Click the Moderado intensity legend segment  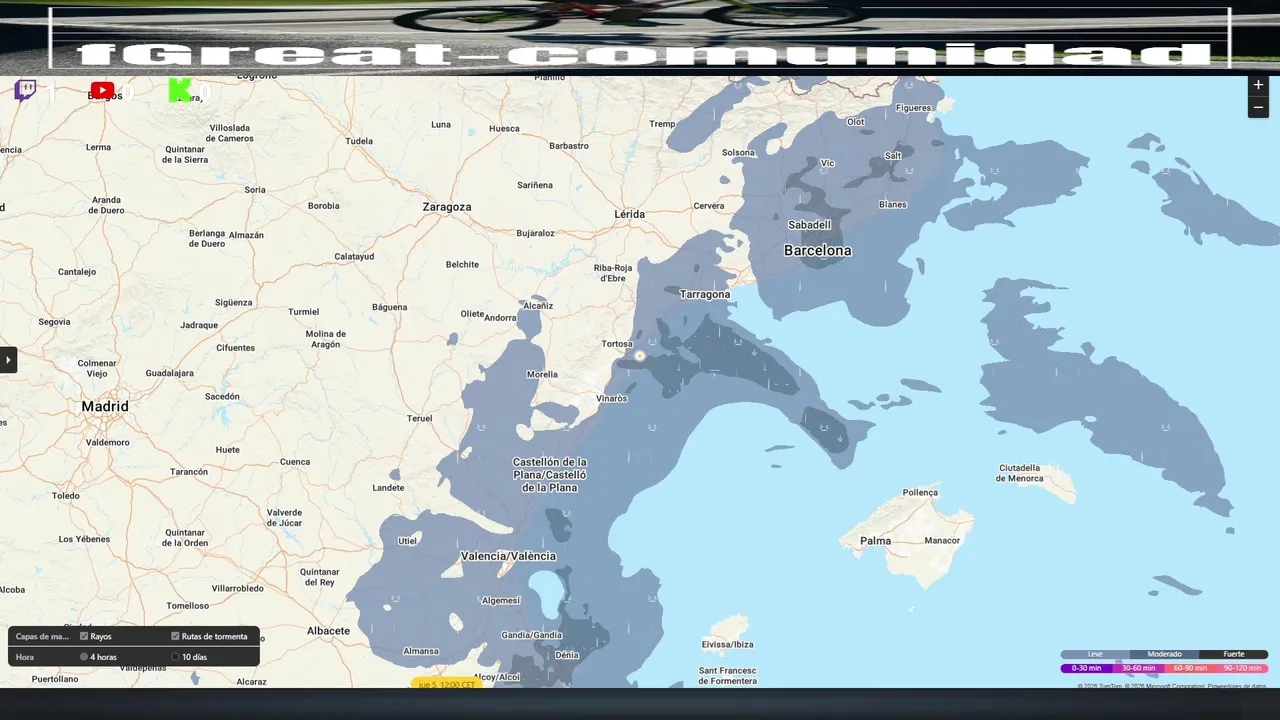(x=1164, y=654)
